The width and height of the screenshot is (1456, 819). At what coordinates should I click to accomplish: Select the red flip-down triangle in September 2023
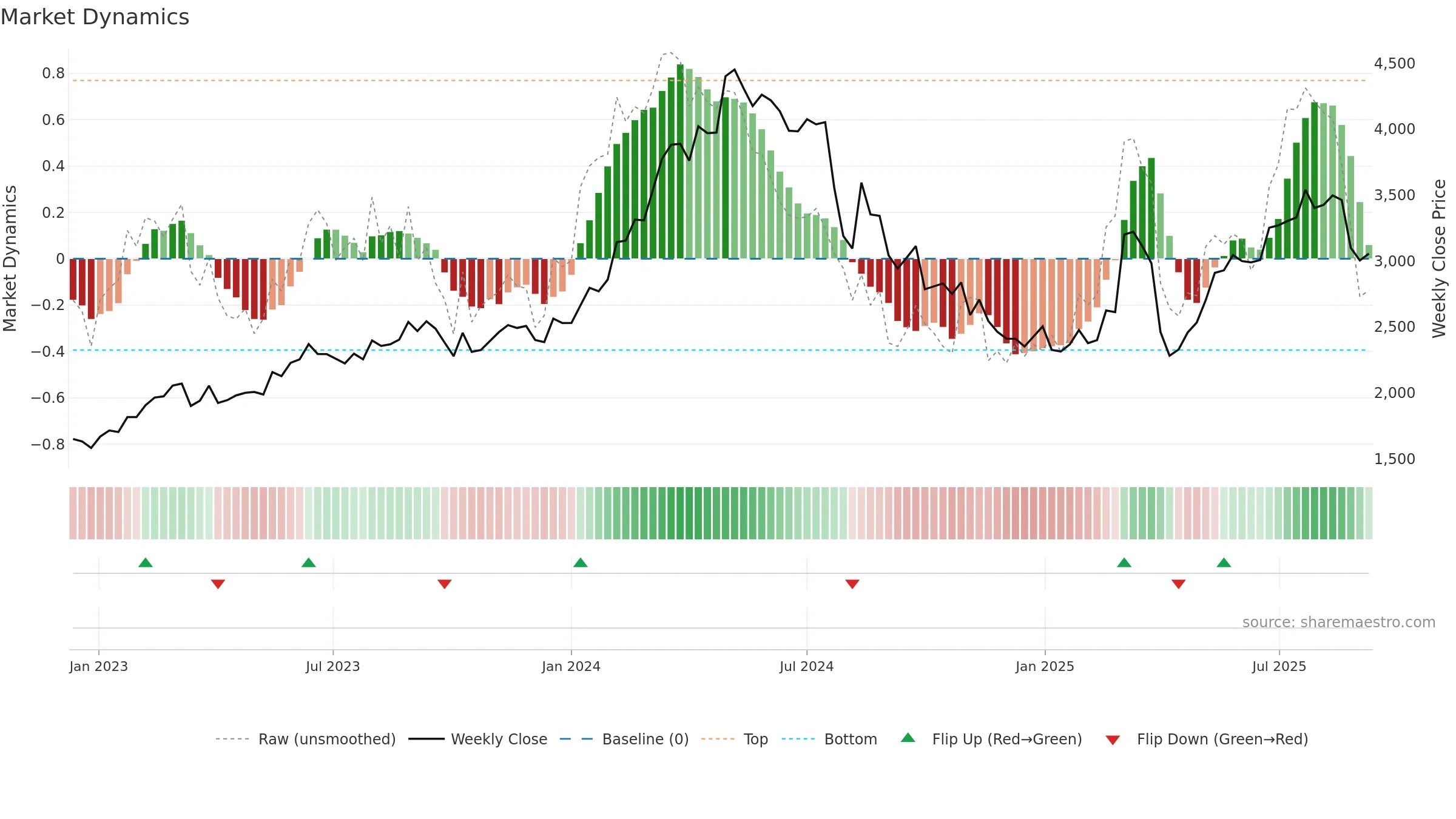tap(445, 584)
